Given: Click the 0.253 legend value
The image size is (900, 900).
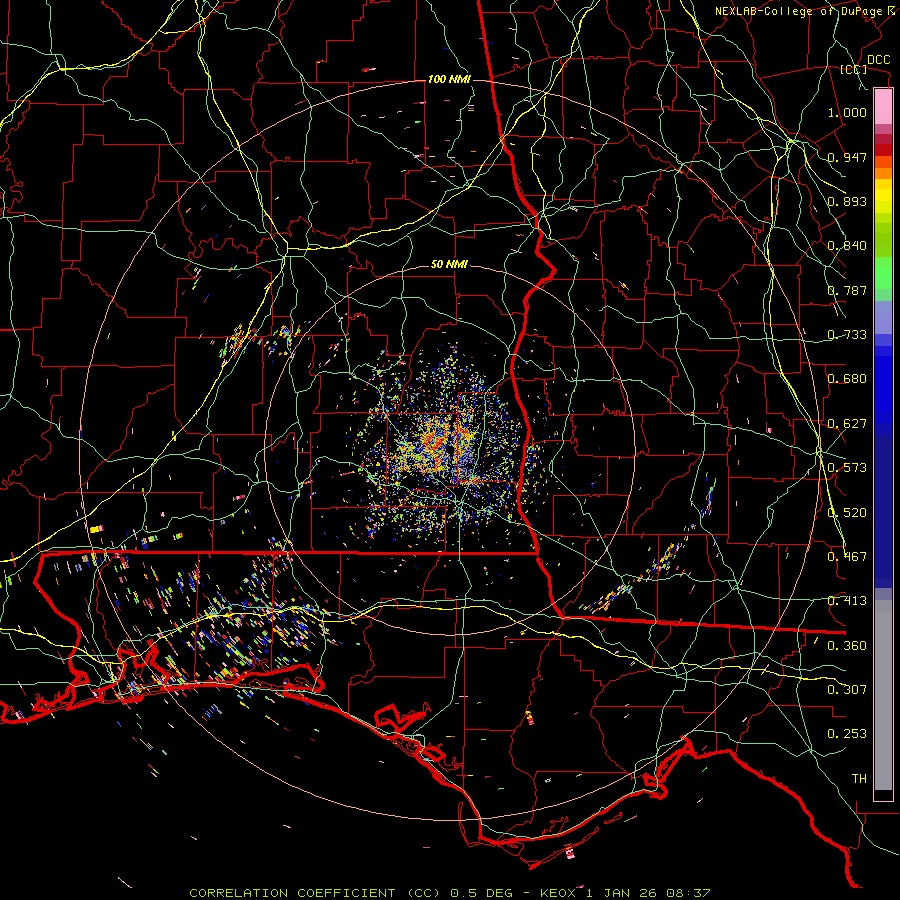Looking at the screenshot, I should pyautogui.click(x=847, y=734).
